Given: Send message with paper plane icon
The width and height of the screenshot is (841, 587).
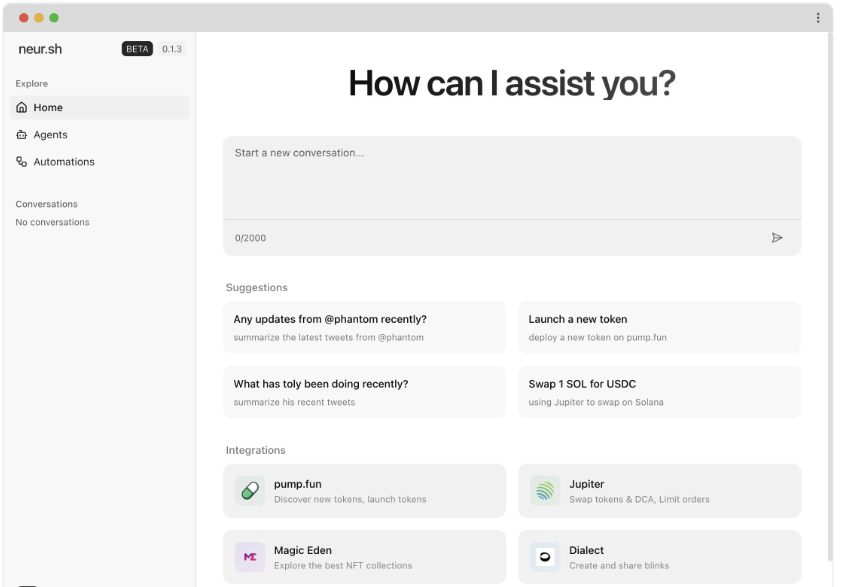Looking at the screenshot, I should tap(777, 238).
